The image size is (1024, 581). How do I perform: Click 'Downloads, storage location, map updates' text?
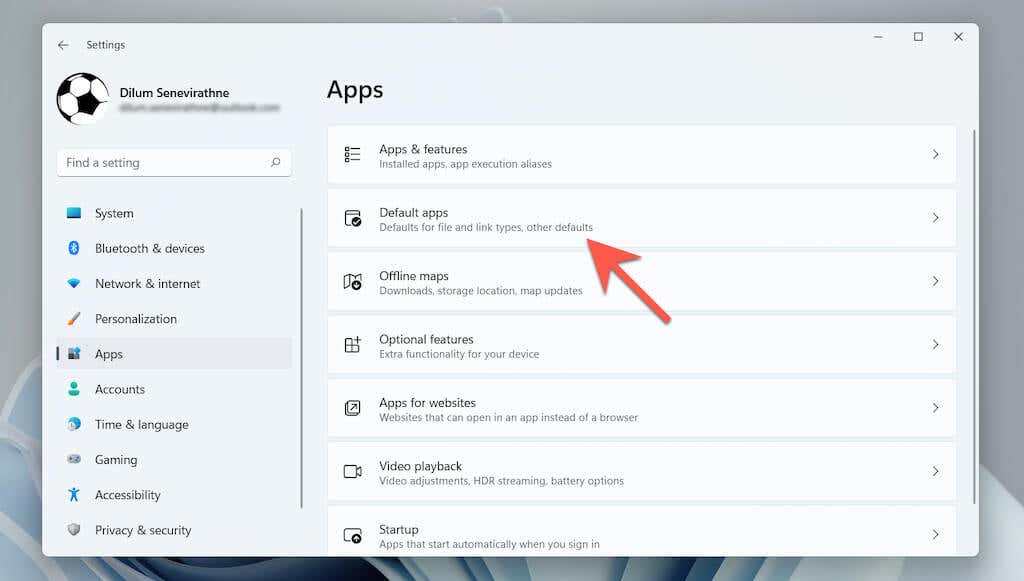pyautogui.click(x=481, y=290)
